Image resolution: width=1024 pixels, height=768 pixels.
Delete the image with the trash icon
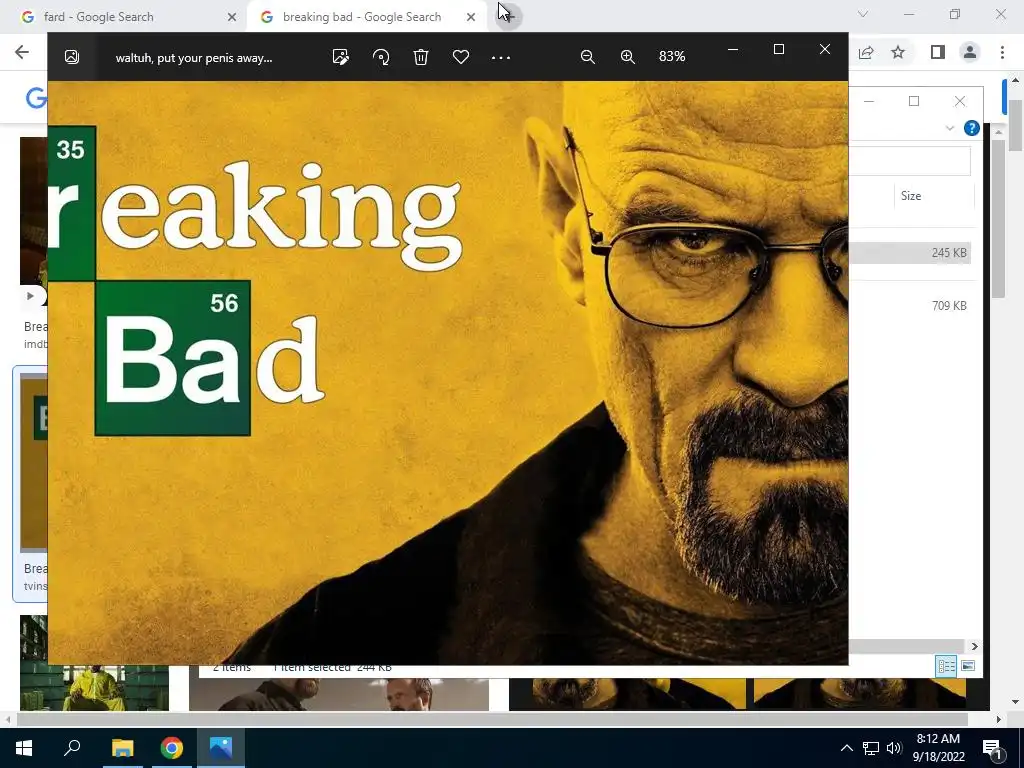point(421,57)
